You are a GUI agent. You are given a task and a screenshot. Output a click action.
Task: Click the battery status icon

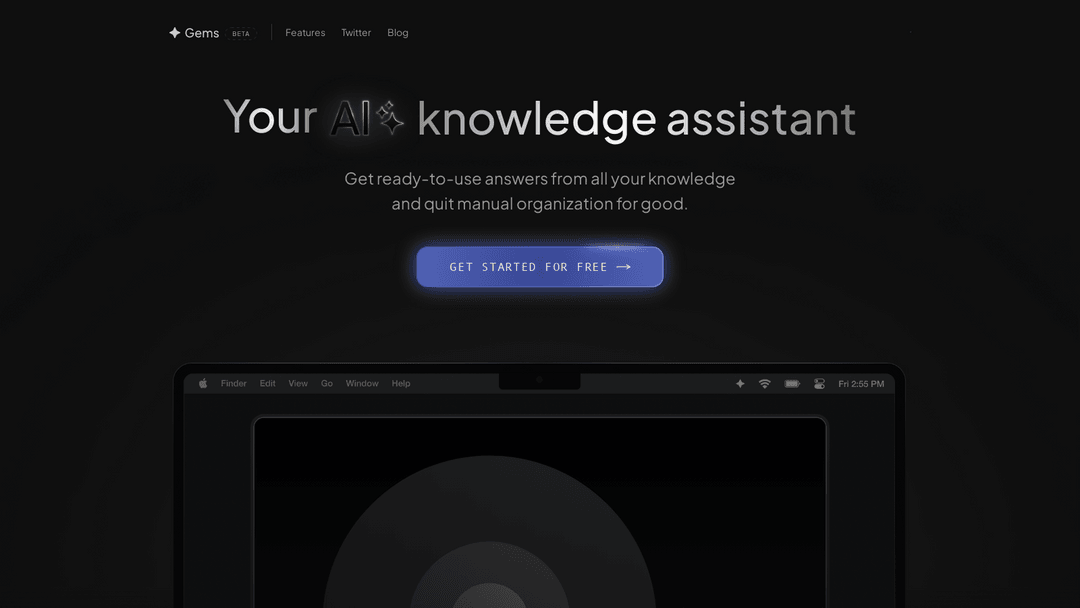(792, 384)
